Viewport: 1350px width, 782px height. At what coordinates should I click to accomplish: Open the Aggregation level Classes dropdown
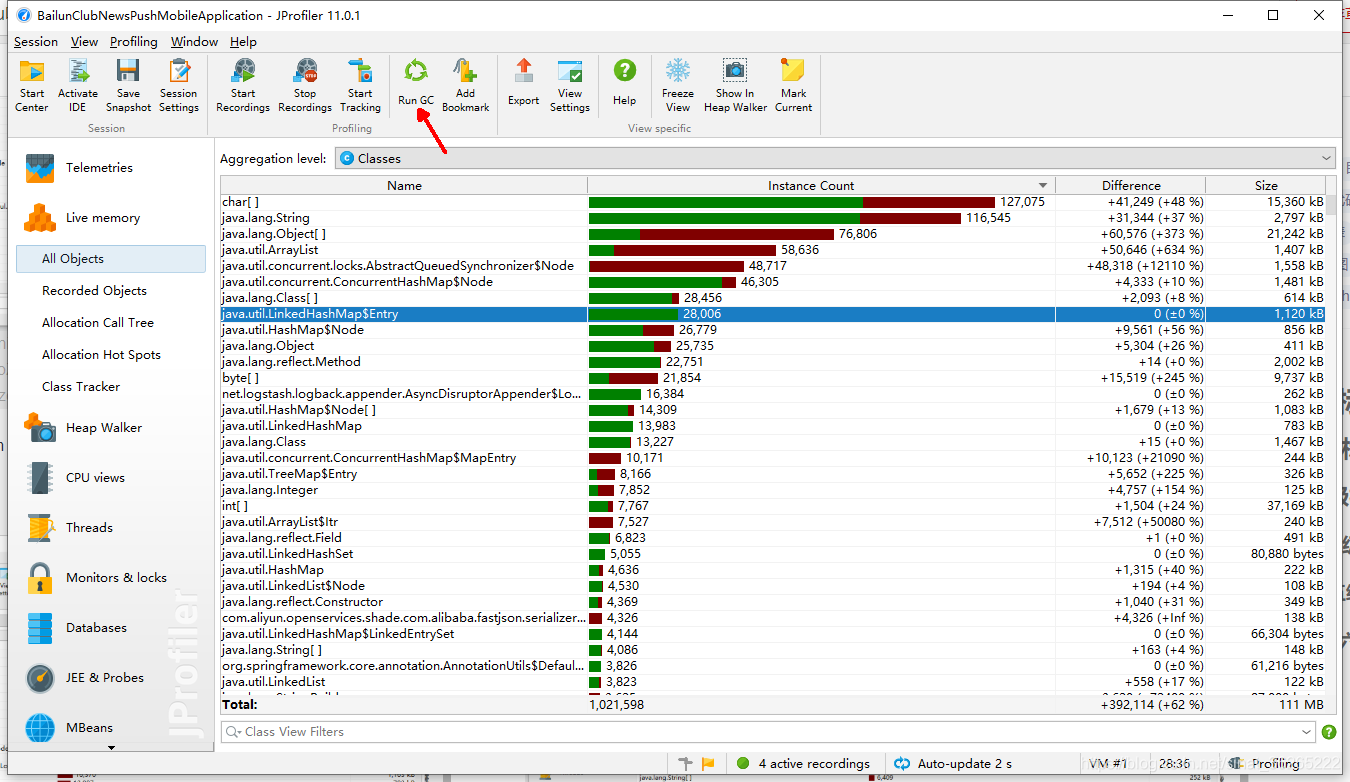(x=835, y=158)
